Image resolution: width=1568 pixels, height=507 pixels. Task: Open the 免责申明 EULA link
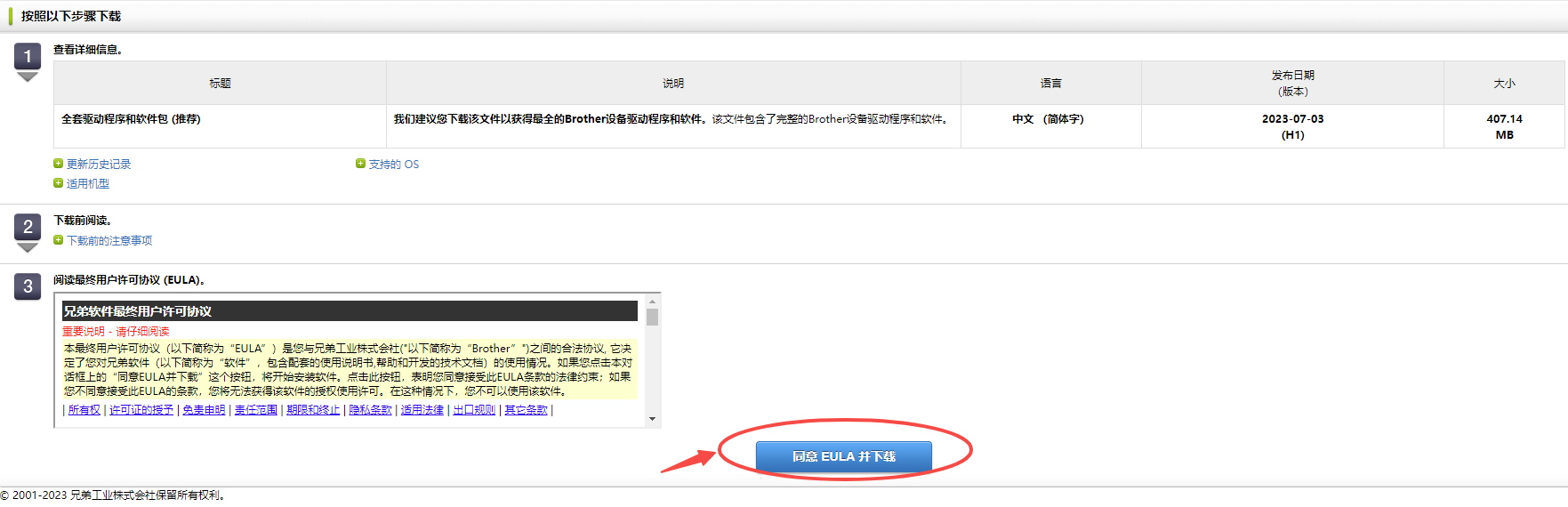pyautogui.click(x=204, y=410)
